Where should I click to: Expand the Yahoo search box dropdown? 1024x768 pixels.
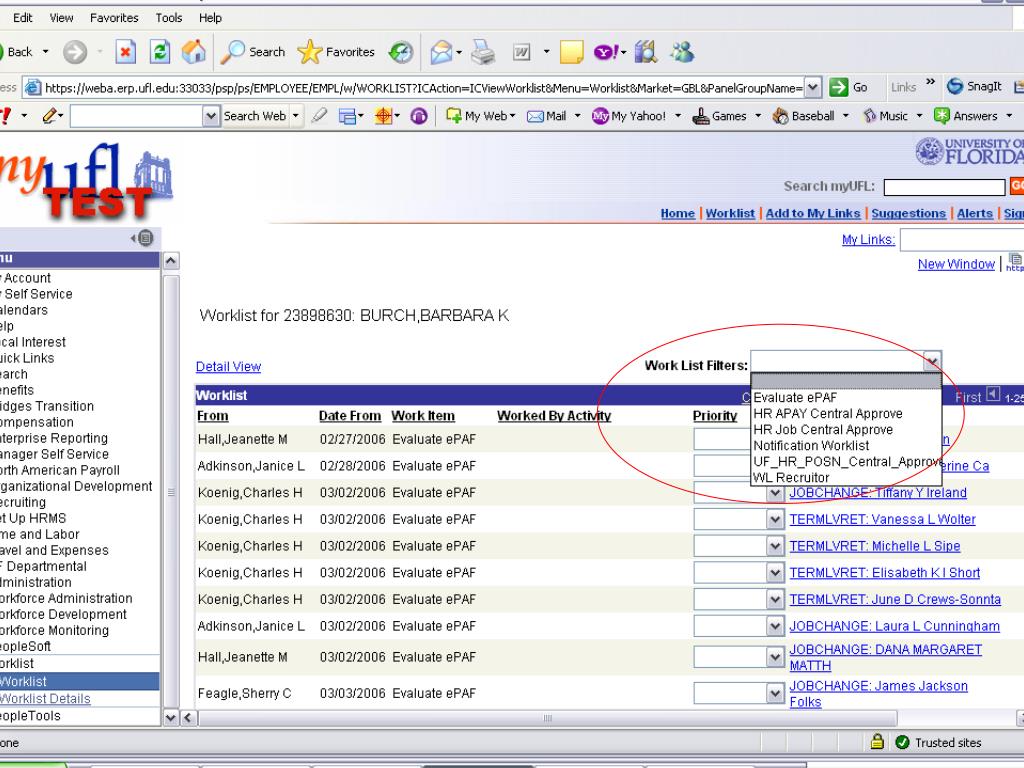pos(210,116)
